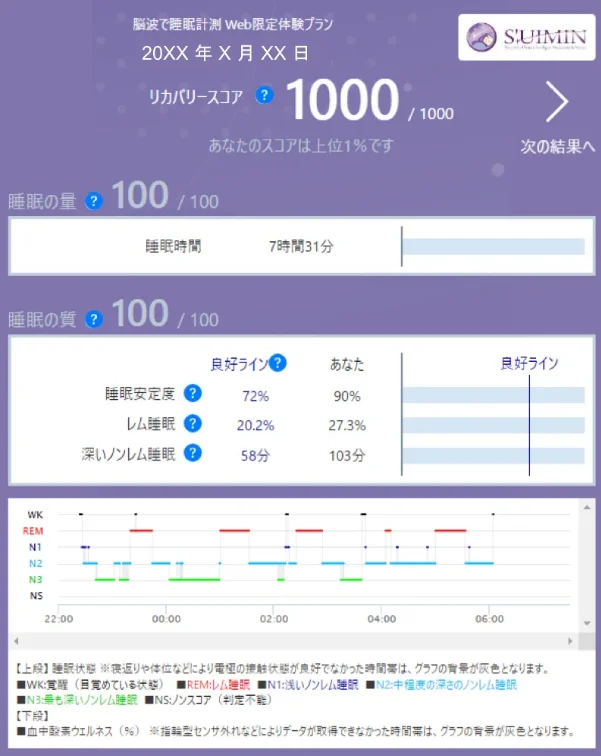
Task: Open the help icon next to 睡眠の質
Action: pyautogui.click(x=94, y=319)
